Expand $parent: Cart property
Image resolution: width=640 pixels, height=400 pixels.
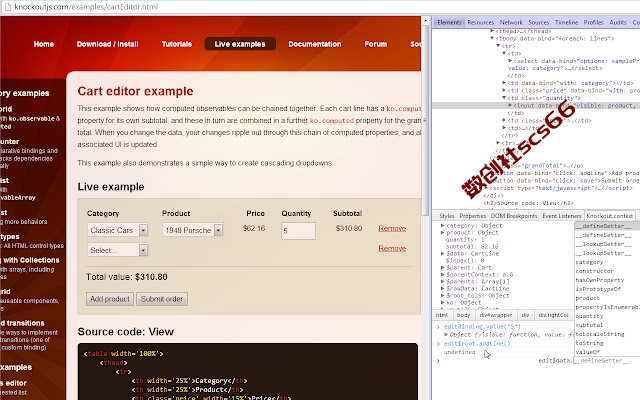pyautogui.click(x=442, y=268)
